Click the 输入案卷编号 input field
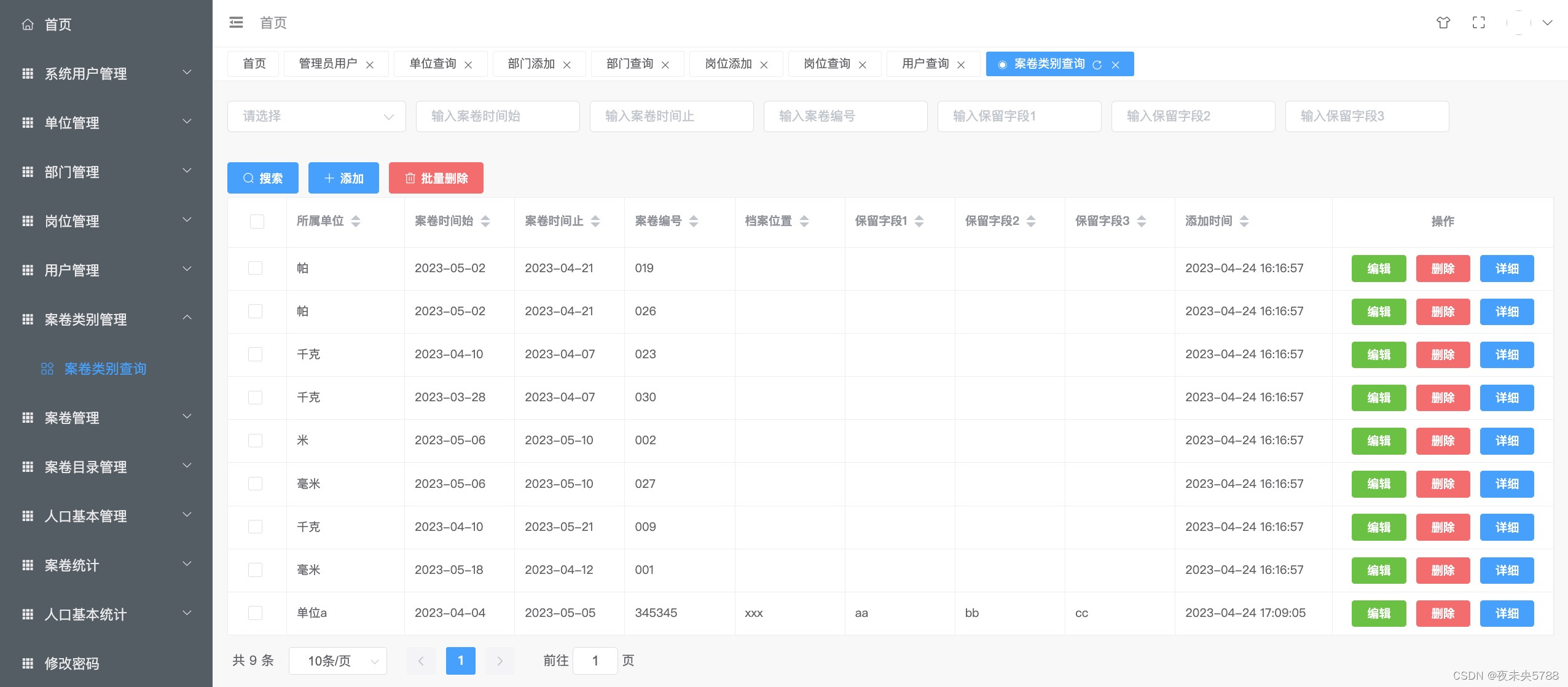 click(845, 116)
